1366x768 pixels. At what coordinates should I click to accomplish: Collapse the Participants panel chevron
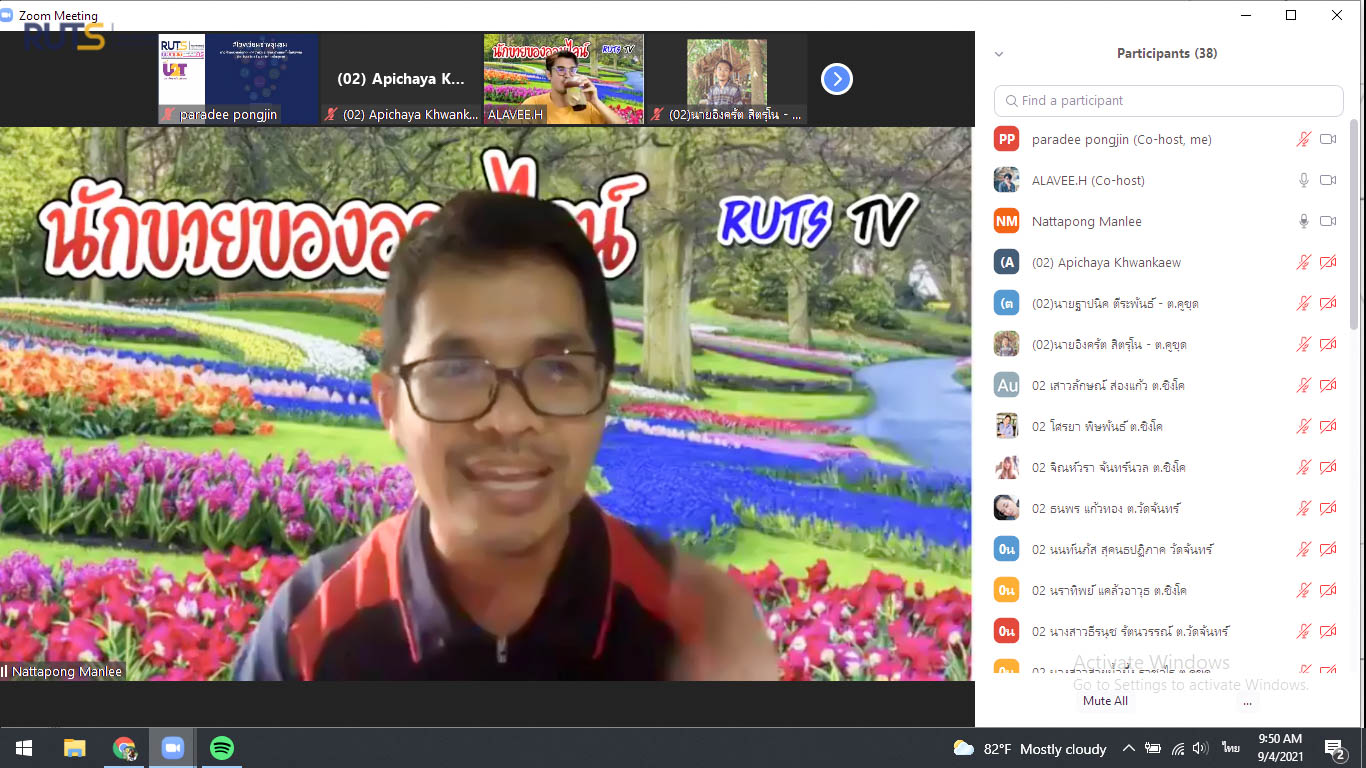998,54
